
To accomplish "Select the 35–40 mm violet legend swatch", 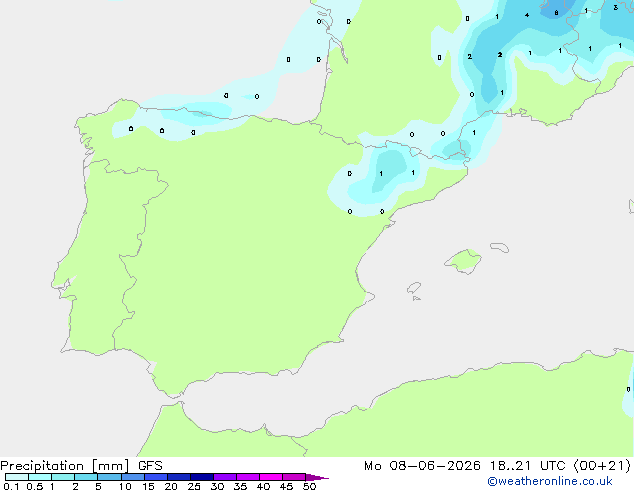I will pos(248,477).
